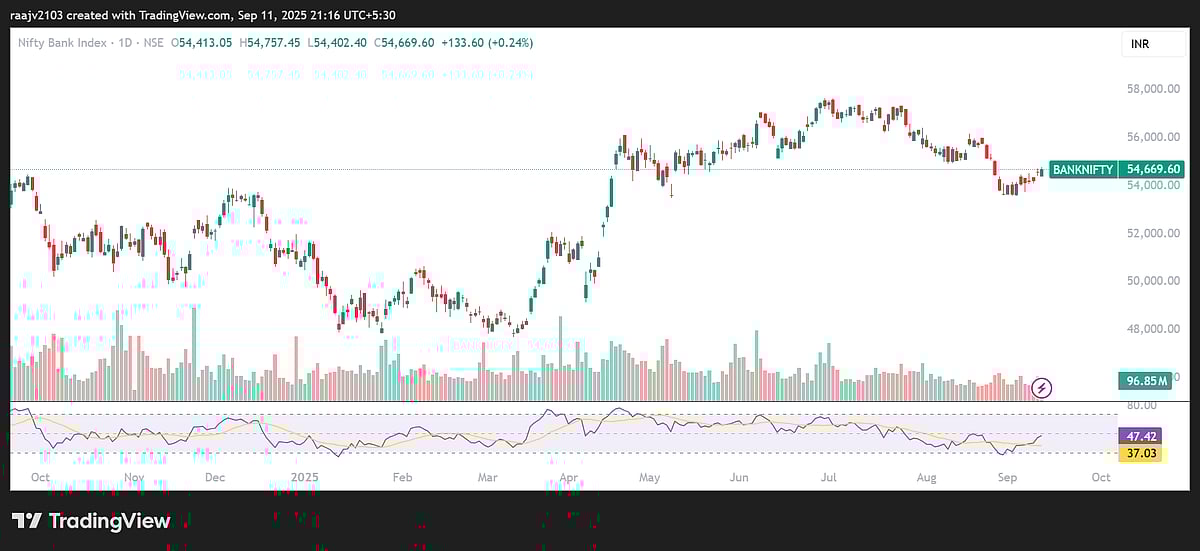Screen dimensions: 1200x551
Task: Click the 37.03 RSI average label
Action: click(1142, 454)
